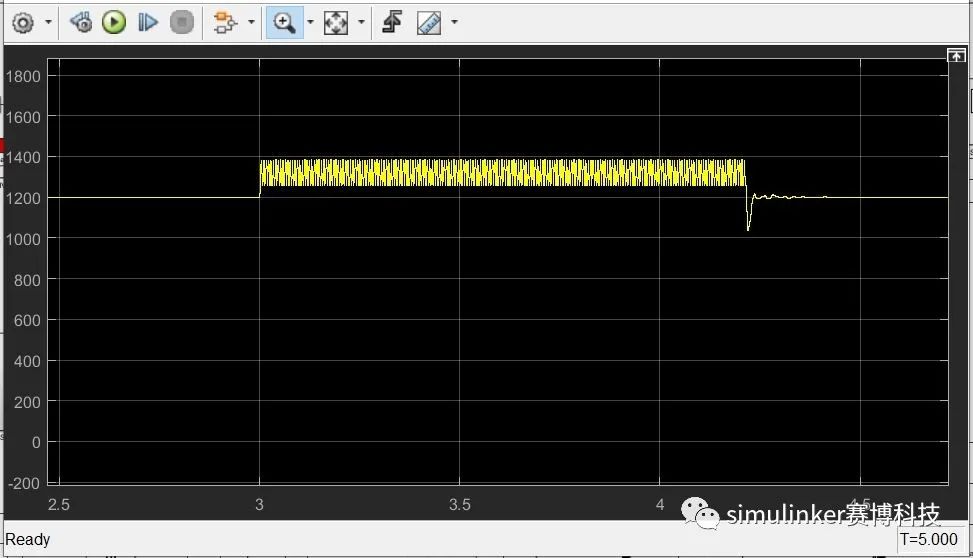Click x-axis label 3.5
Screen dimensions: 973x558
coord(460,505)
